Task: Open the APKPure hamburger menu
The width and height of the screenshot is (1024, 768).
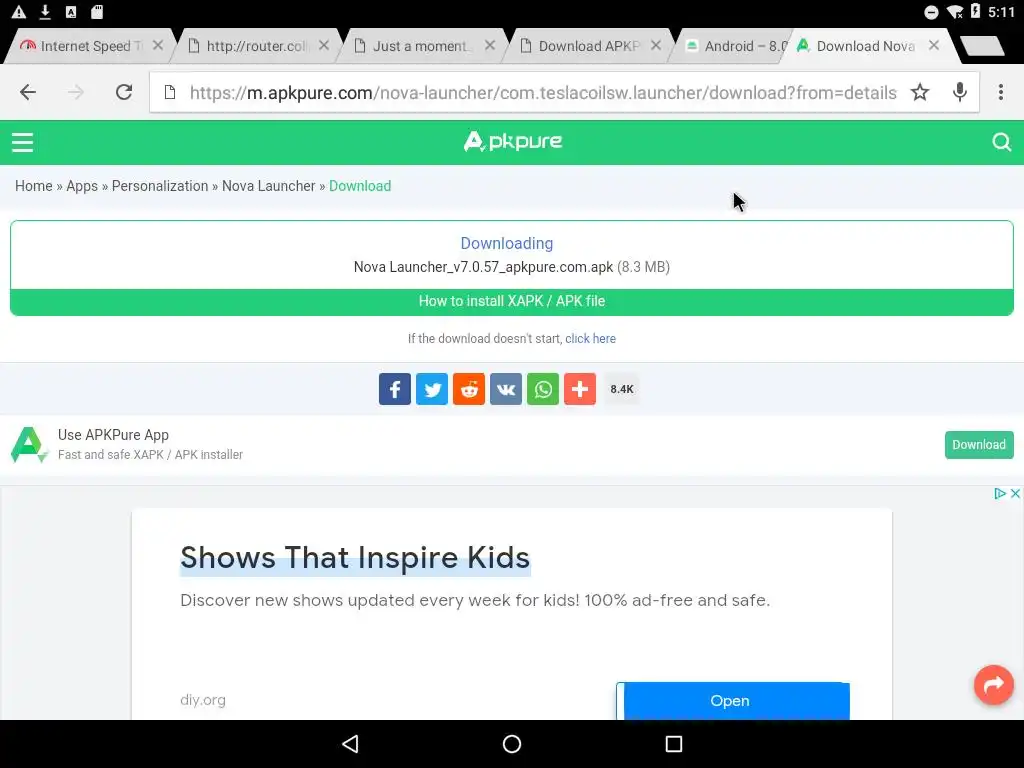Action: tap(22, 142)
